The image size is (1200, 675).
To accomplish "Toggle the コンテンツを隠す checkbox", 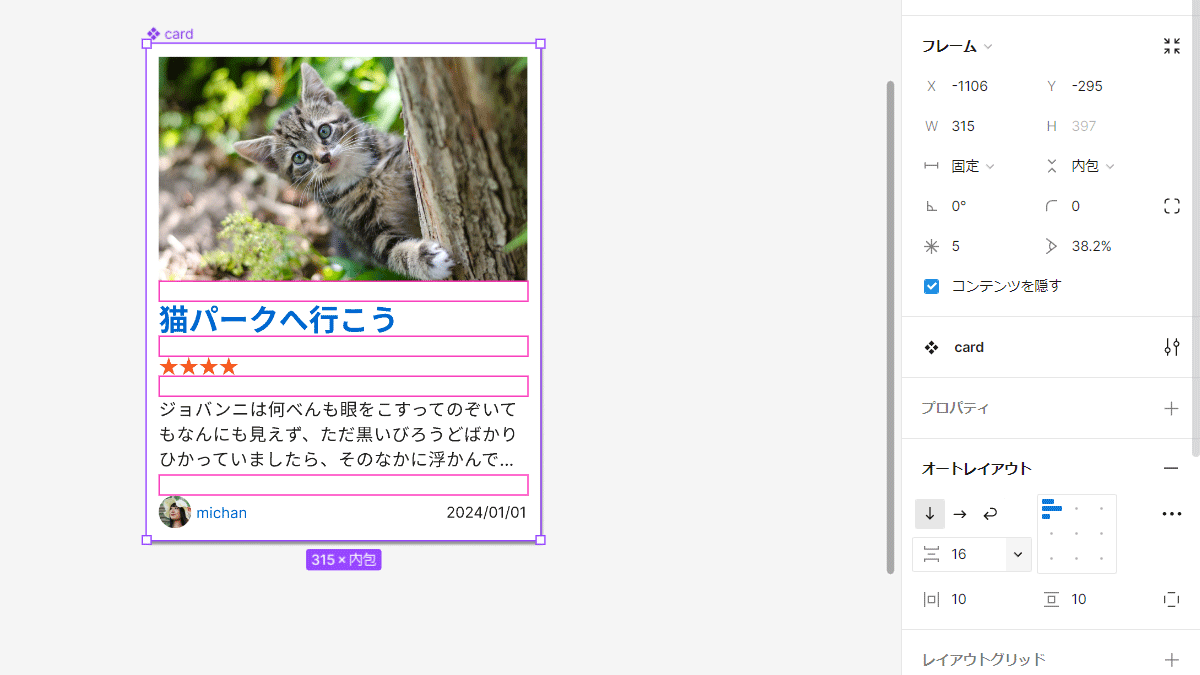I will [931, 286].
